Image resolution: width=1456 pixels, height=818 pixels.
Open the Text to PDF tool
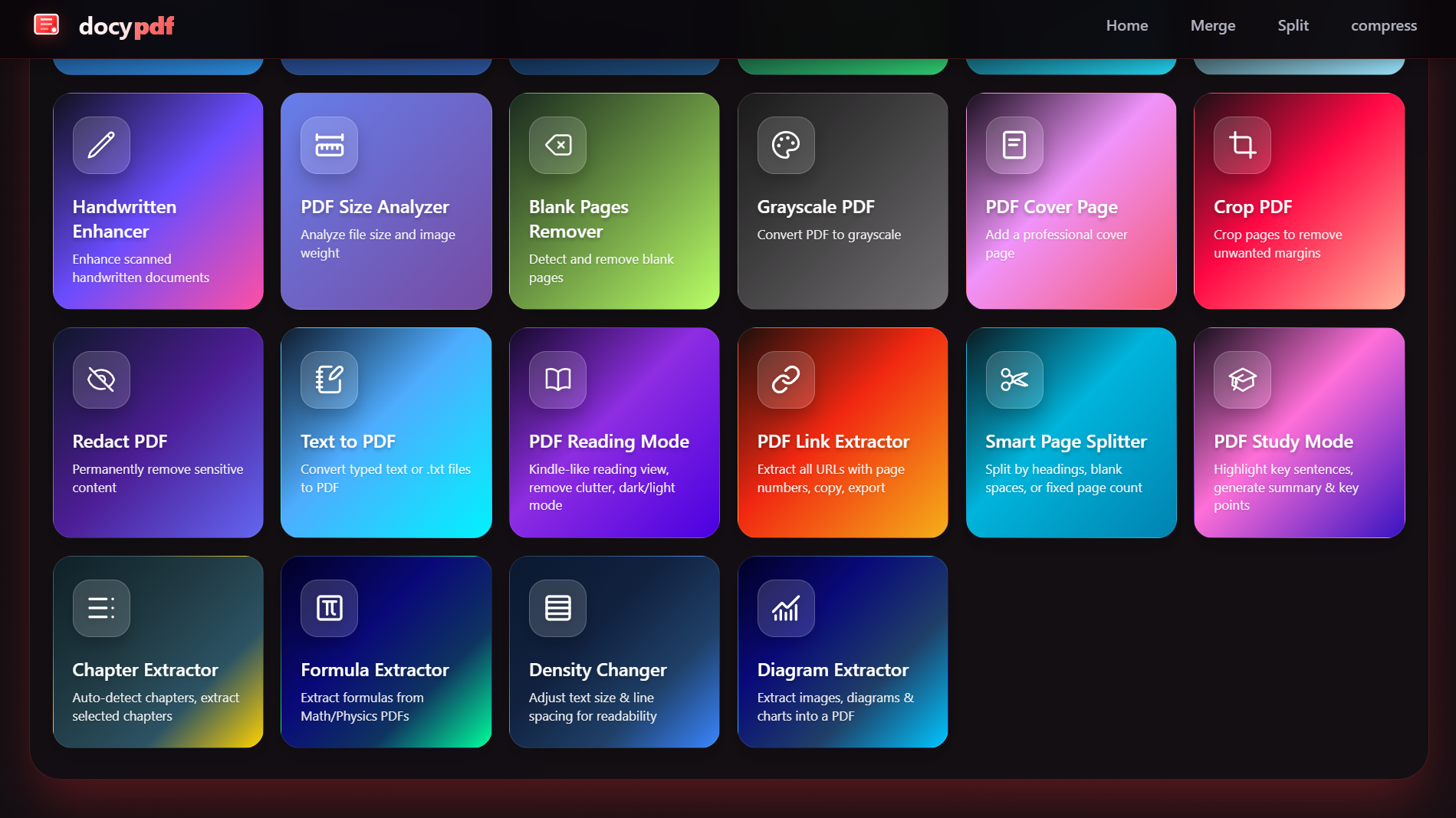pos(386,432)
